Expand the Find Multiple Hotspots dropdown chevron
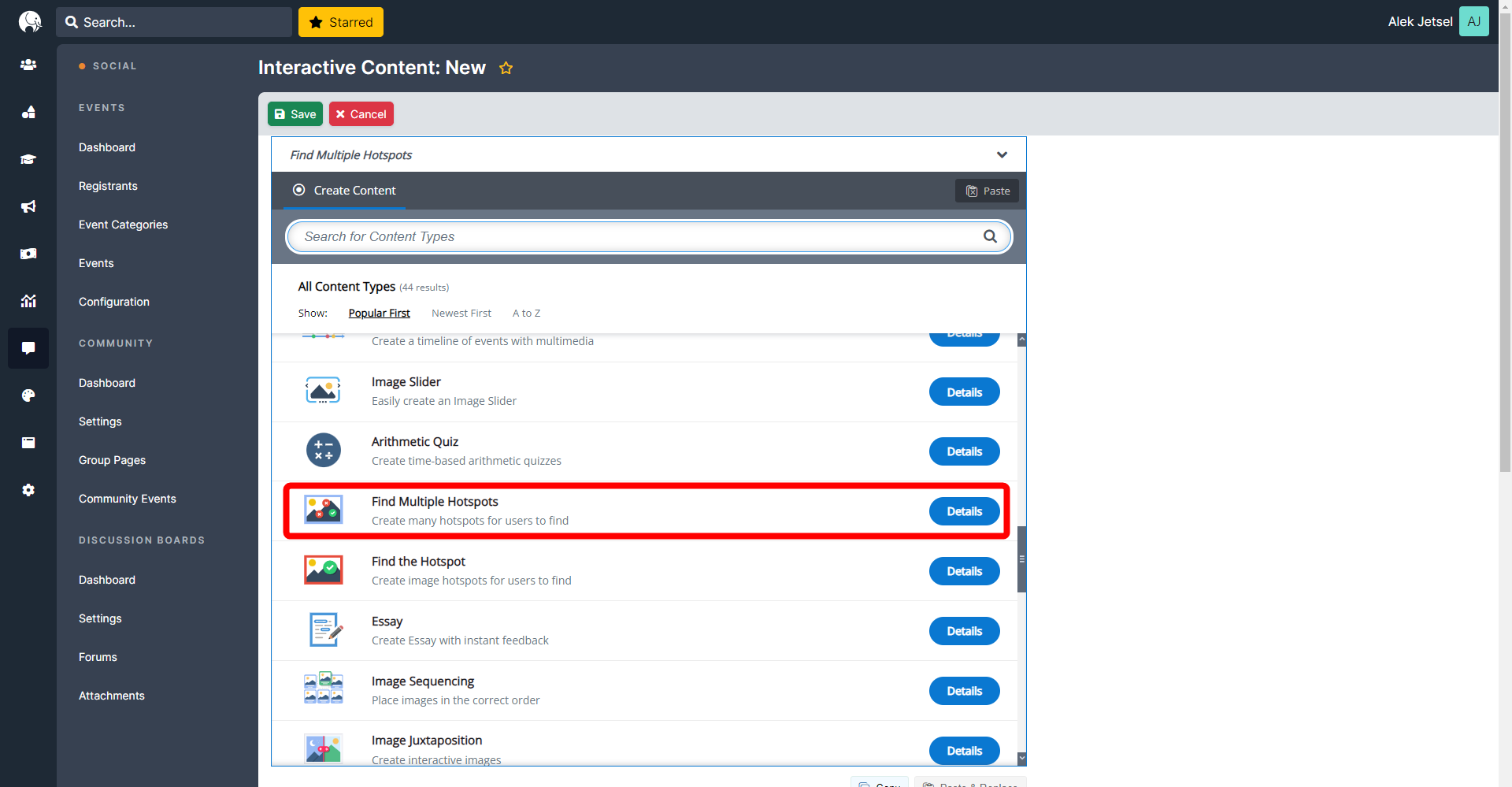Screen dimensions: 1512x787 click(x=1002, y=154)
